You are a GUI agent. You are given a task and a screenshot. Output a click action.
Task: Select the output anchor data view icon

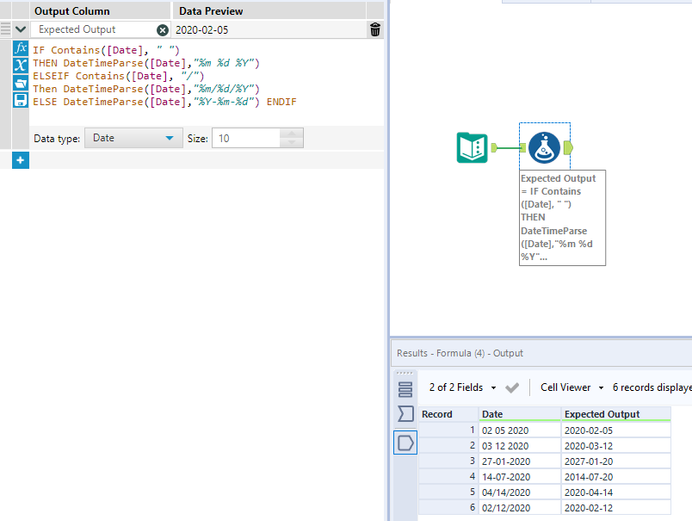[x=405, y=442]
